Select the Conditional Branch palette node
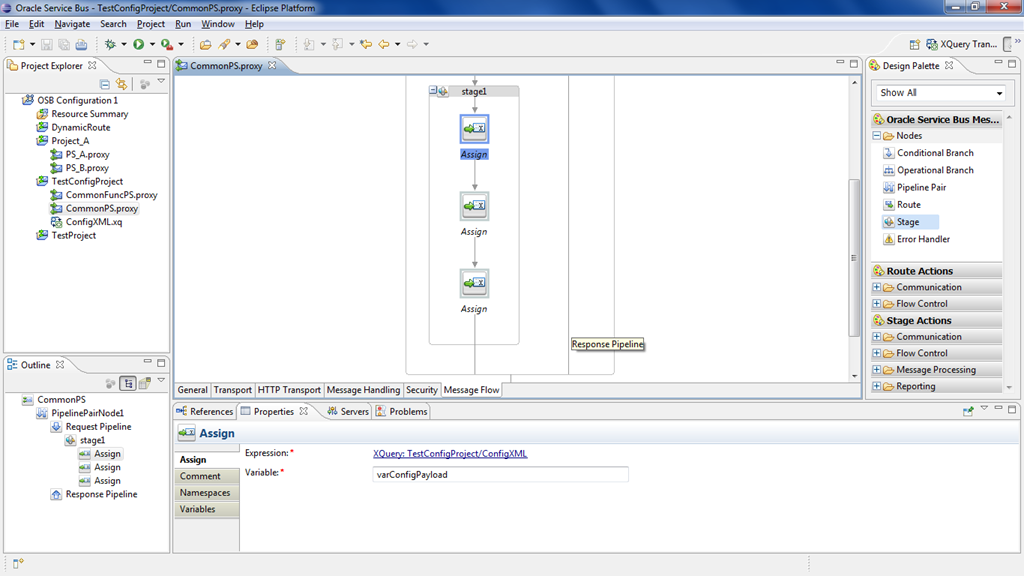 coord(934,153)
